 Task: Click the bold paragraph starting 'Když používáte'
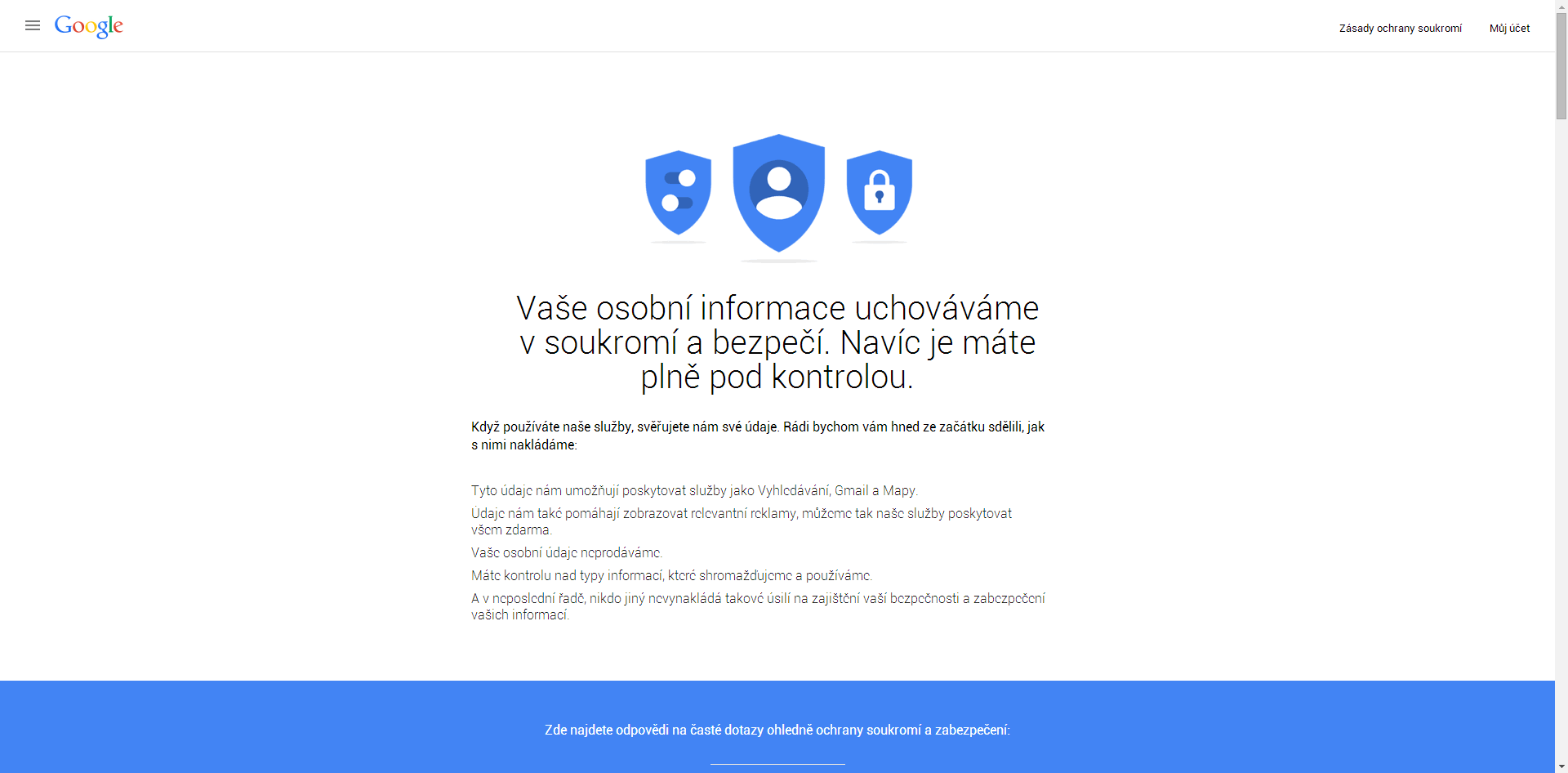point(758,436)
